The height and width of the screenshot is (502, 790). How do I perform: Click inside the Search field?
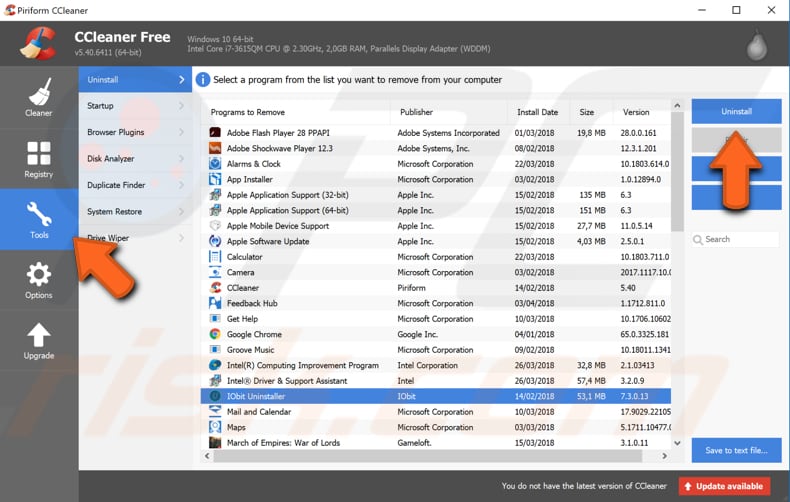point(736,239)
